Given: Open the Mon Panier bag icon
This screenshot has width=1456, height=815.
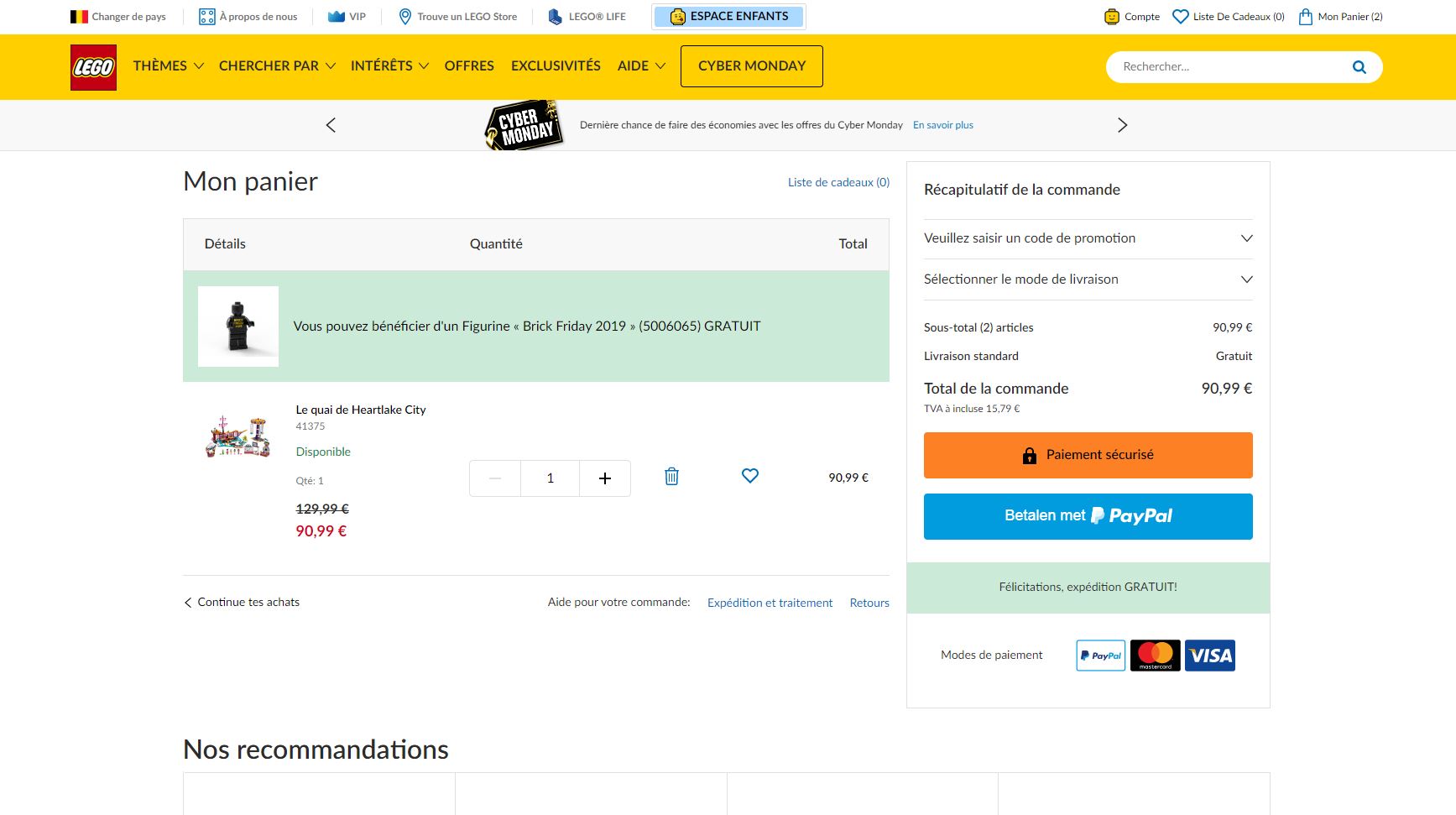Looking at the screenshot, I should 1304,16.
